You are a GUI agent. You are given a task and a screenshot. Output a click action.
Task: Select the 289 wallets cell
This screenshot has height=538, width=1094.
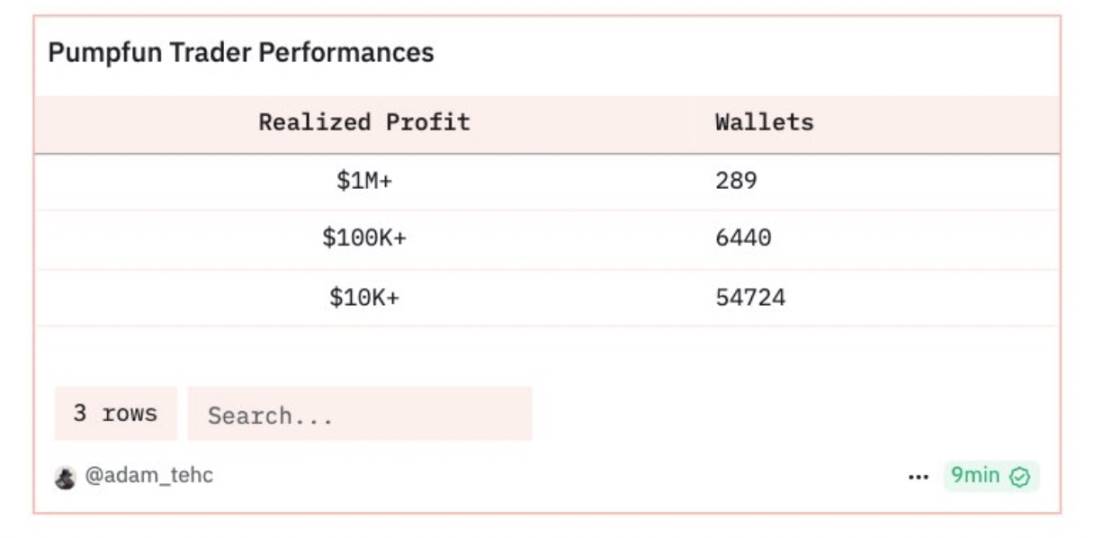click(736, 181)
